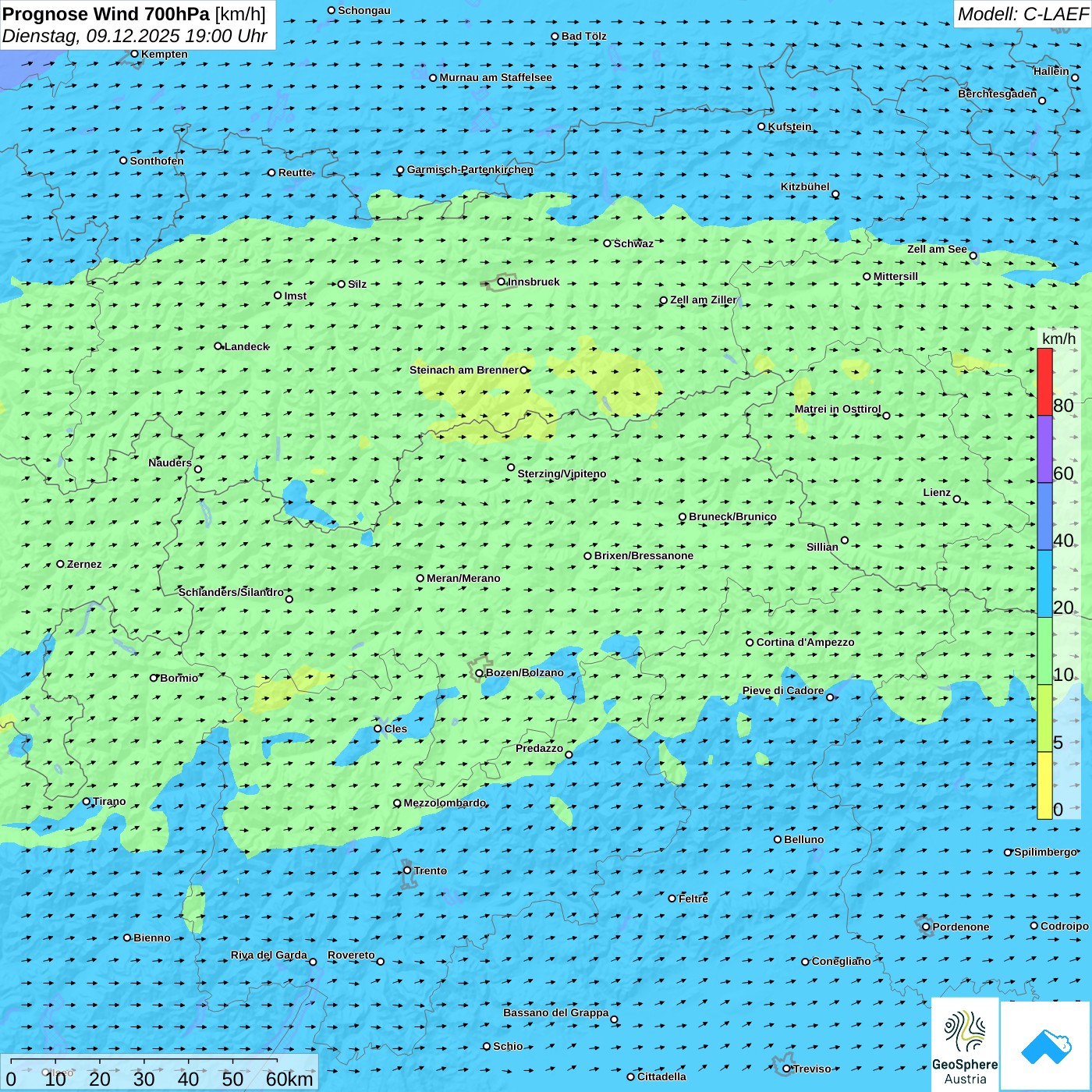Select the Zell am See marker
1092x1092 pixels.
click(973, 256)
